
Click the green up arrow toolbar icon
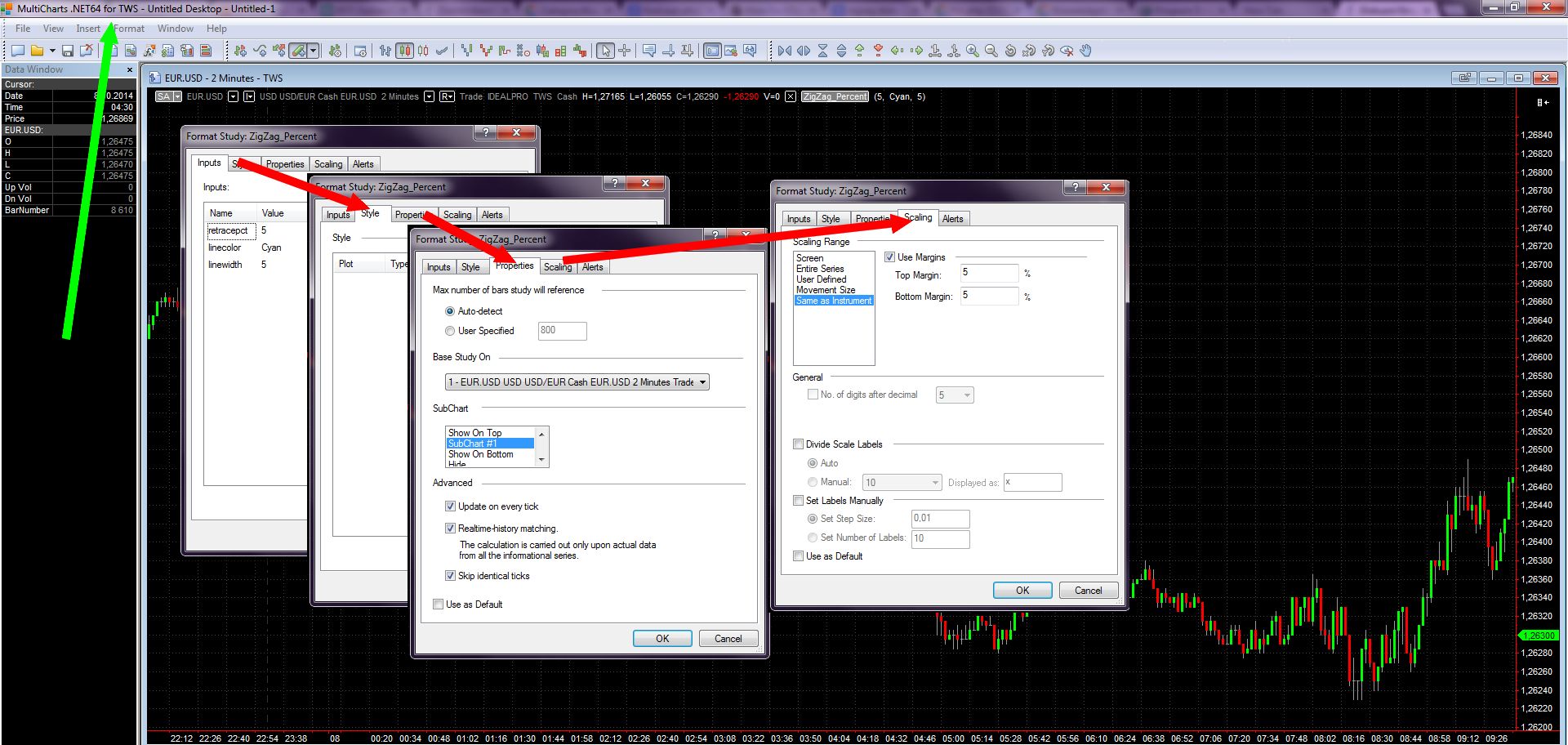tap(860, 51)
